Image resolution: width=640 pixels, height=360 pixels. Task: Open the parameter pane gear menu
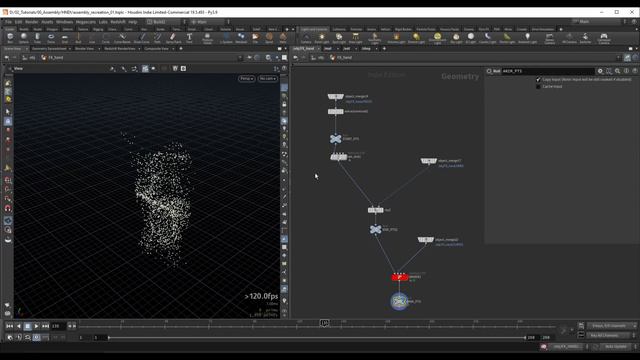[600, 71]
